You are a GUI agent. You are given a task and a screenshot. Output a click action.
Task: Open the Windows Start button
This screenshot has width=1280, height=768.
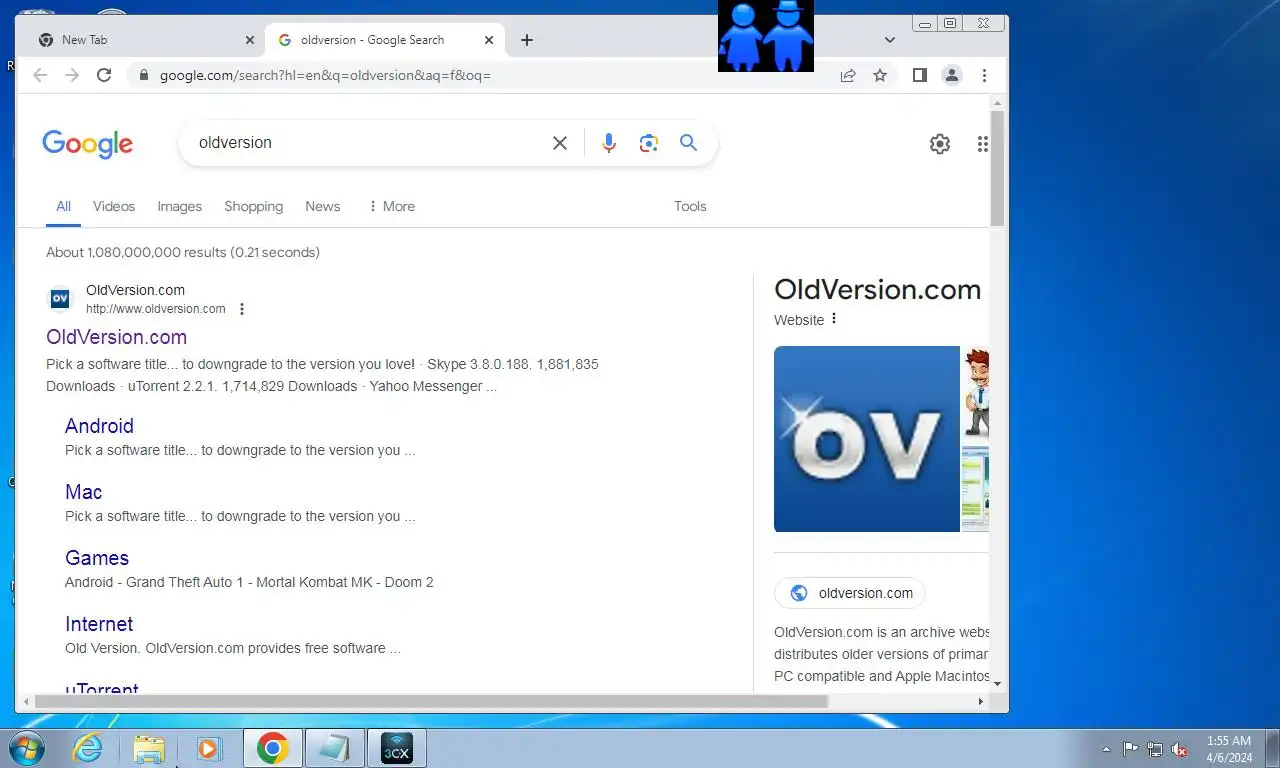coord(26,748)
